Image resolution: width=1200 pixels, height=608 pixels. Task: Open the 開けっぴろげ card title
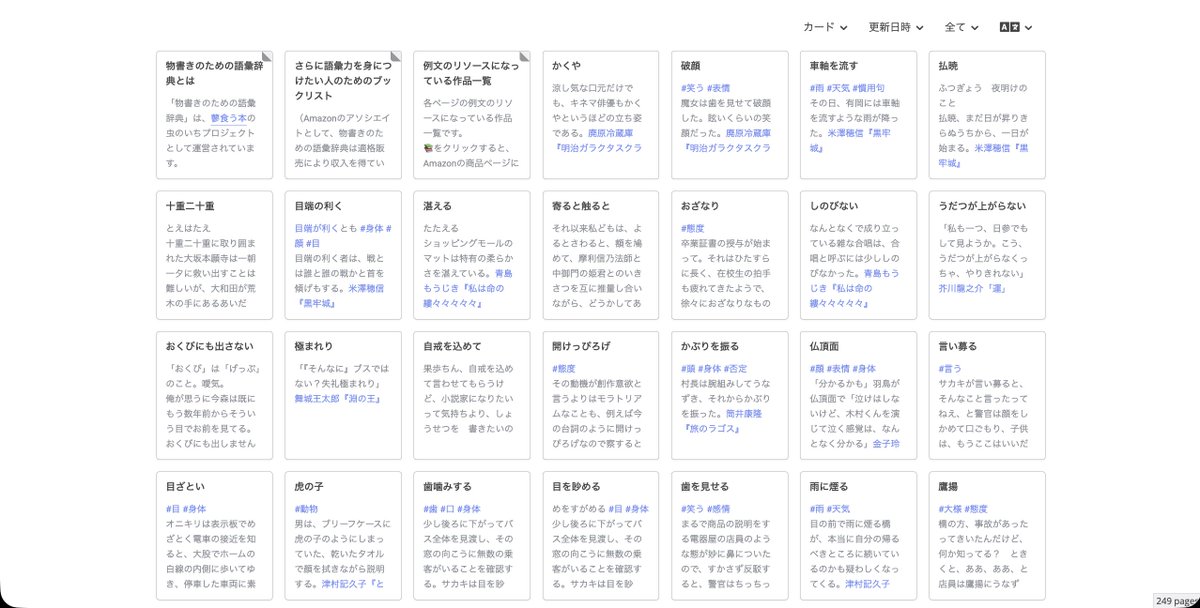(x=581, y=346)
